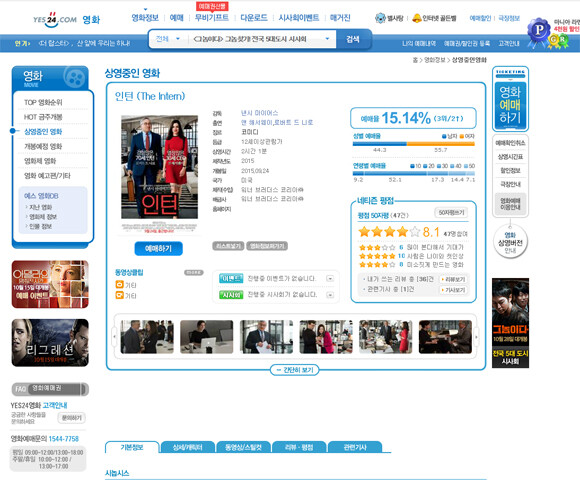Open the 그놈이다 시사회 banner
580x486 pixels.
tap(510, 323)
